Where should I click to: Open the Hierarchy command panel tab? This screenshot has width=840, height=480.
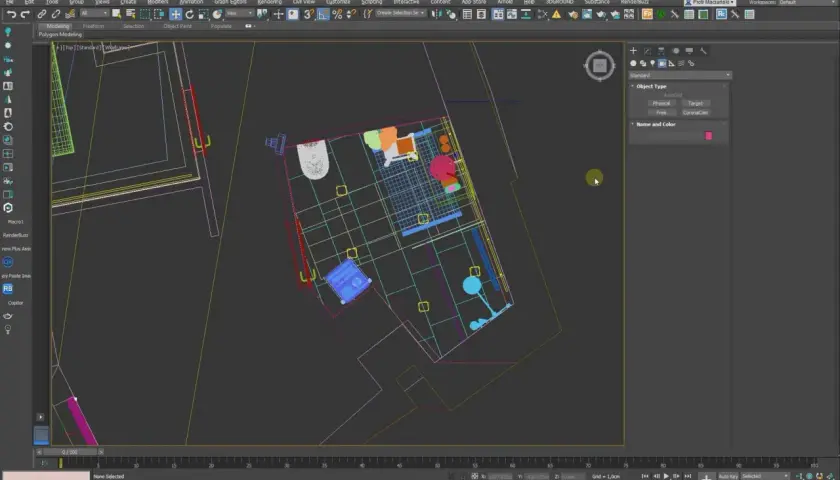pyautogui.click(x=662, y=50)
